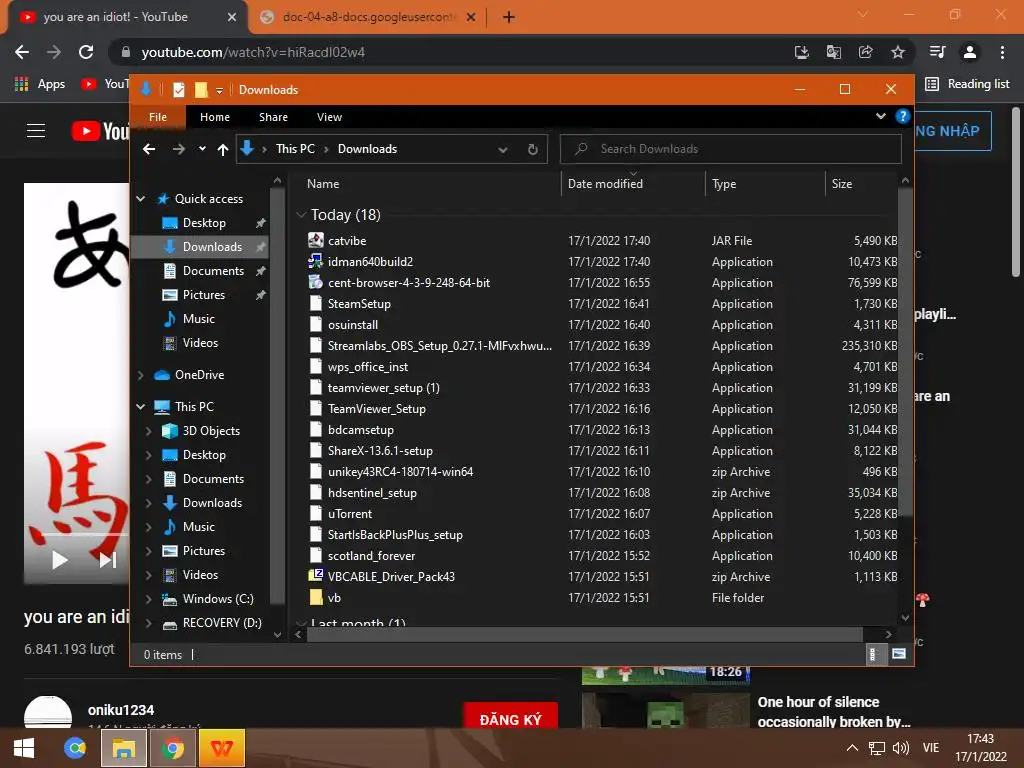Sort files by Date modified column
The width and height of the screenshot is (1024, 768).
point(605,184)
